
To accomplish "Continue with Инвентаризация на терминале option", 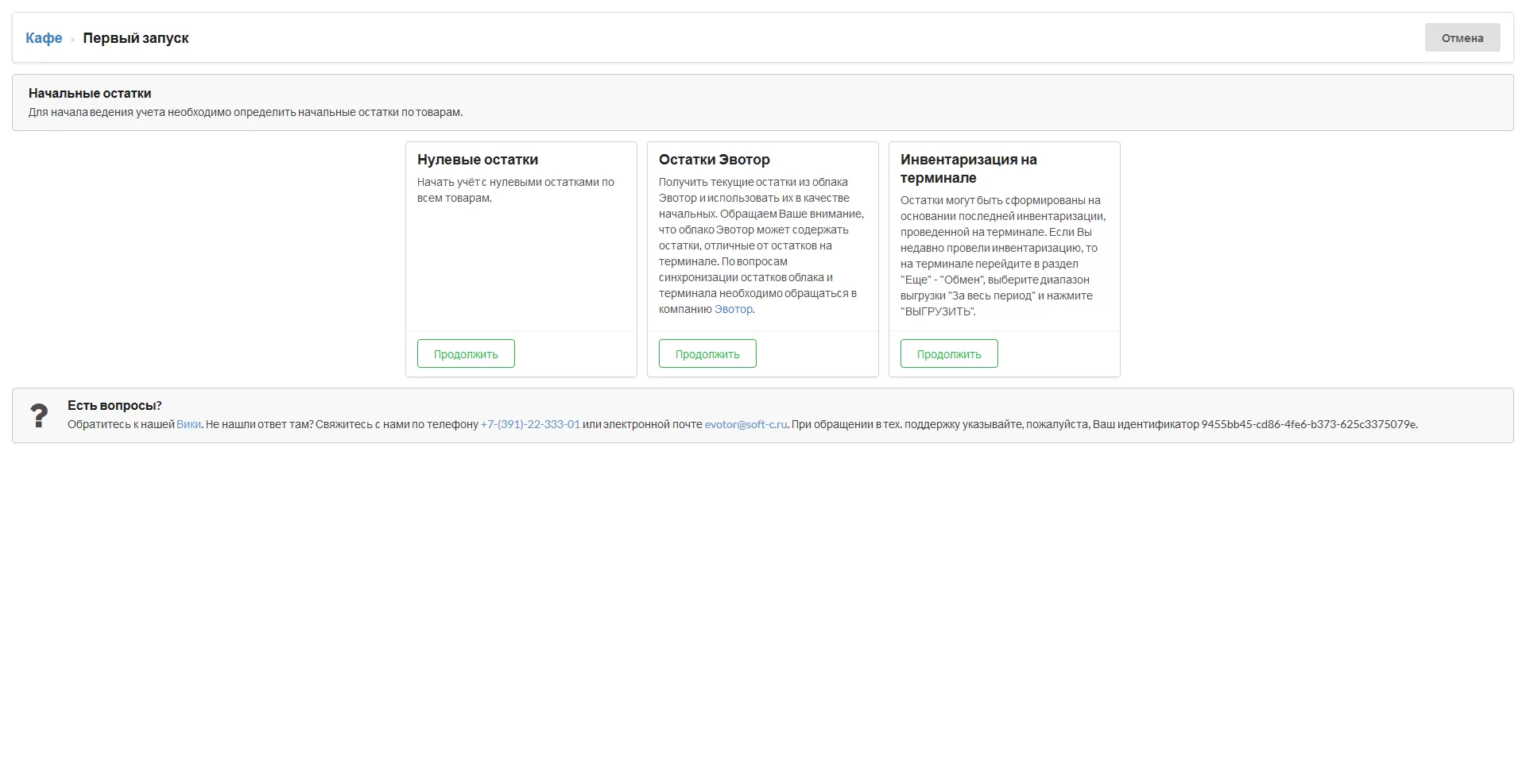I will (x=949, y=354).
